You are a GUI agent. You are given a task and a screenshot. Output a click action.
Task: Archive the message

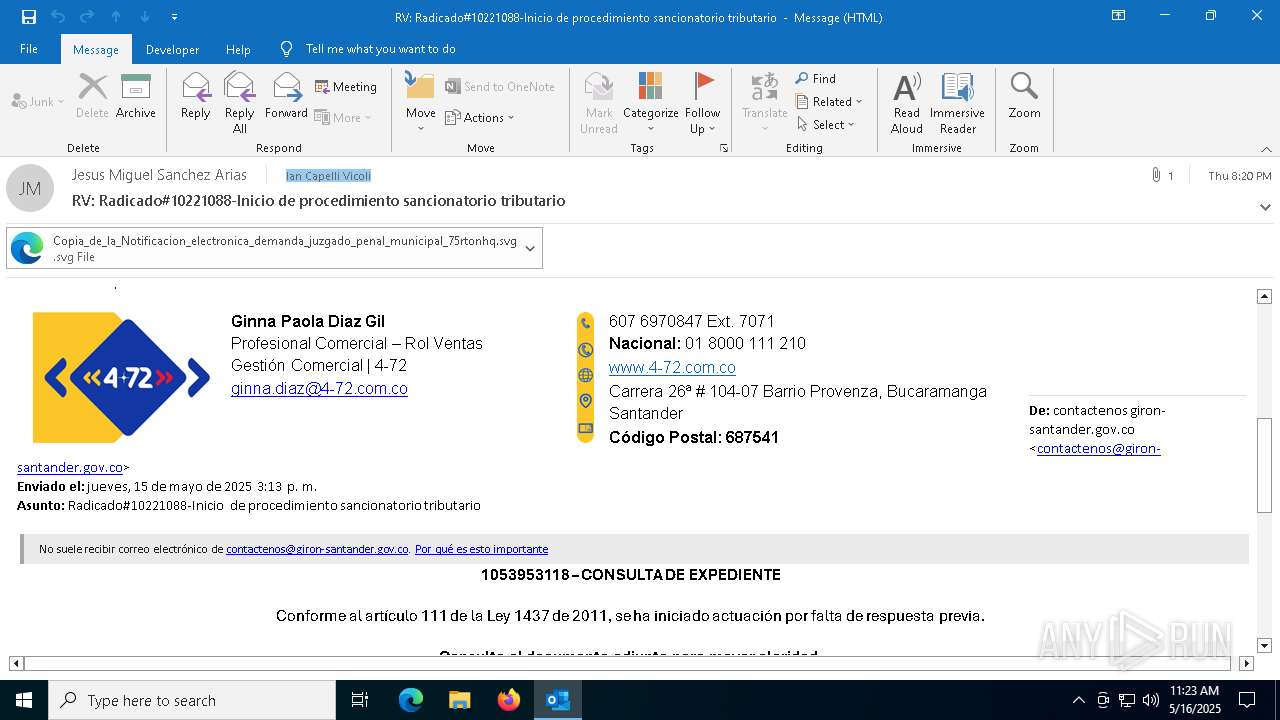coord(135,96)
